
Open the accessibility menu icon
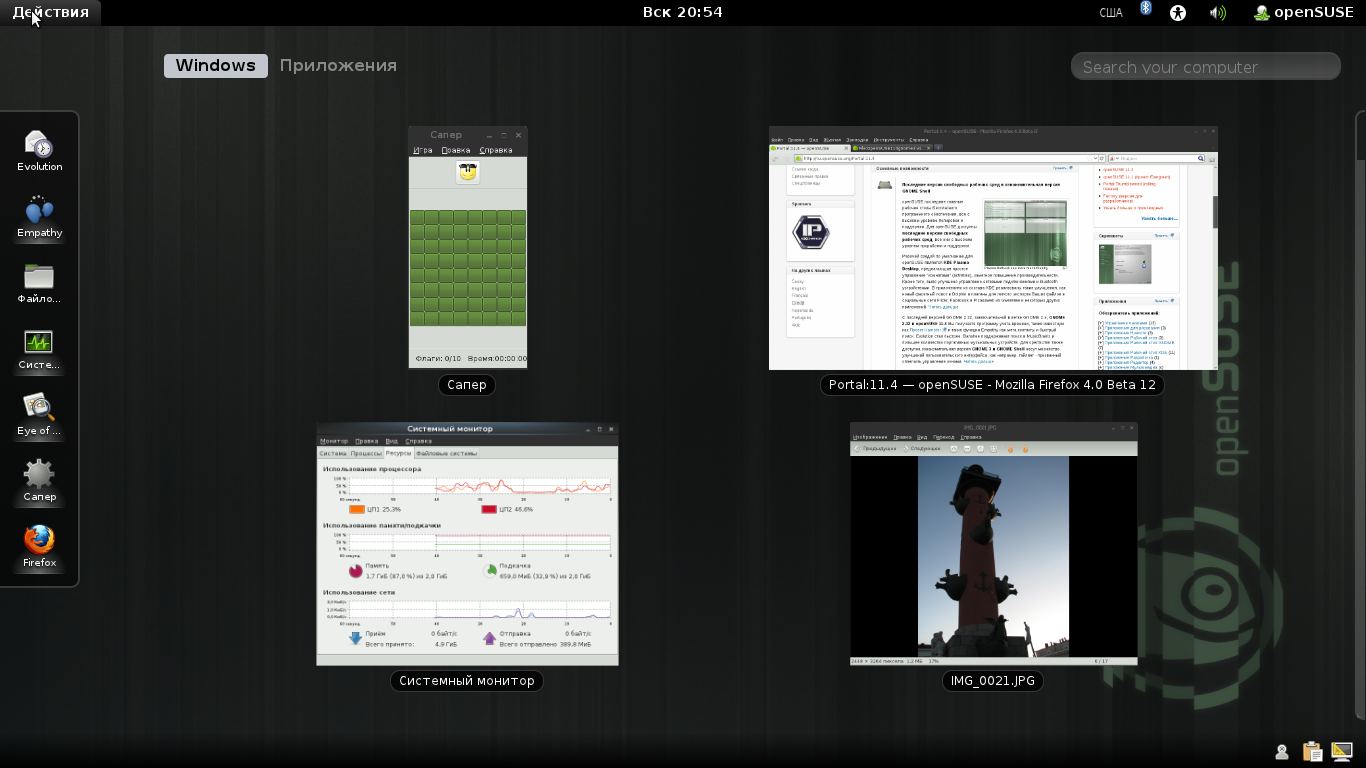(1178, 13)
